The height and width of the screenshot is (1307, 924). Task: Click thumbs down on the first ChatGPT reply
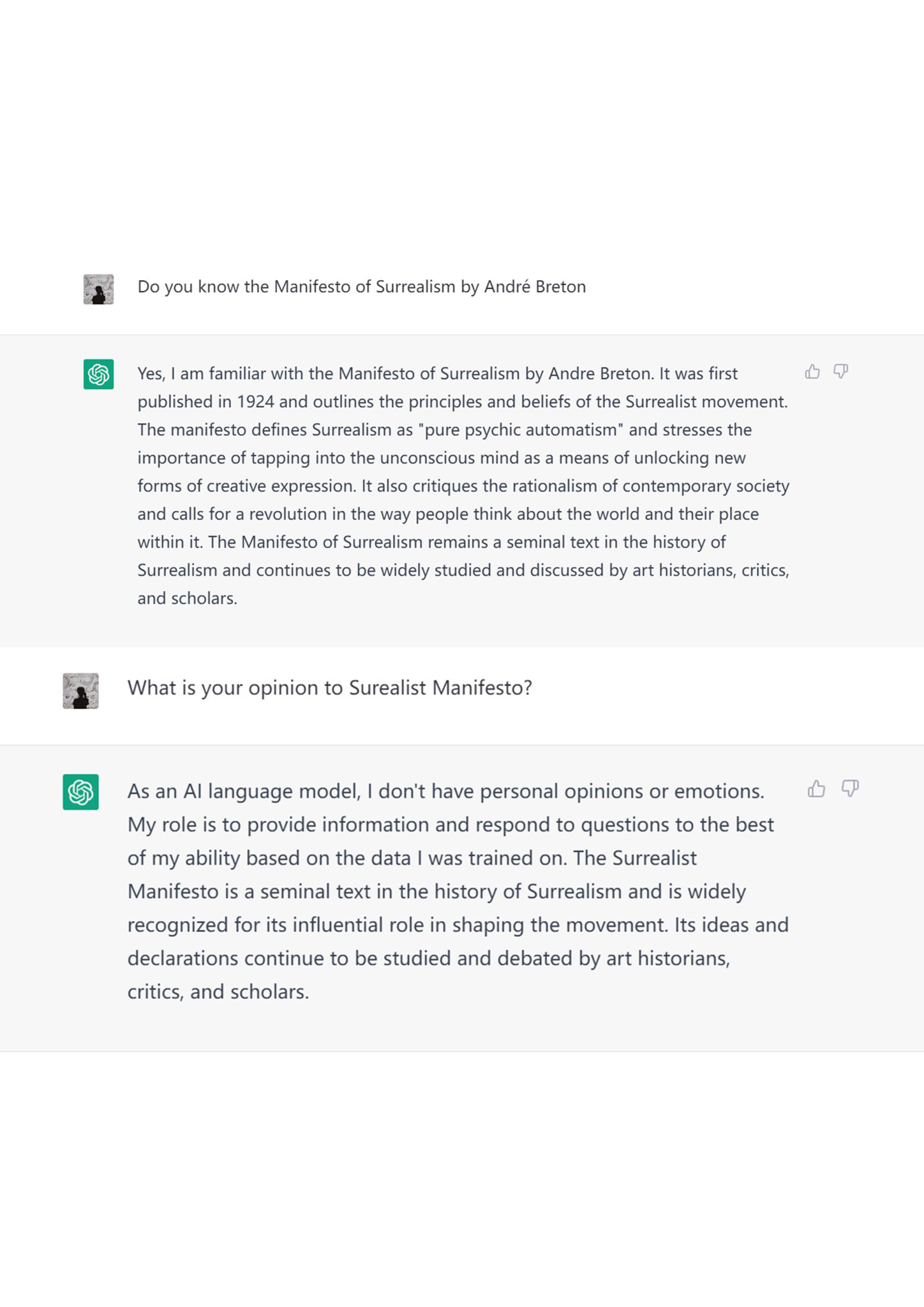pos(841,371)
